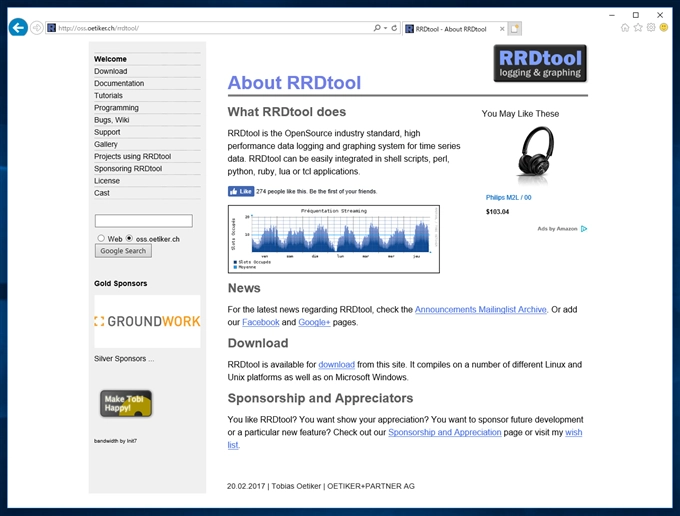Click the search magnifier in address bar

coord(377,28)
